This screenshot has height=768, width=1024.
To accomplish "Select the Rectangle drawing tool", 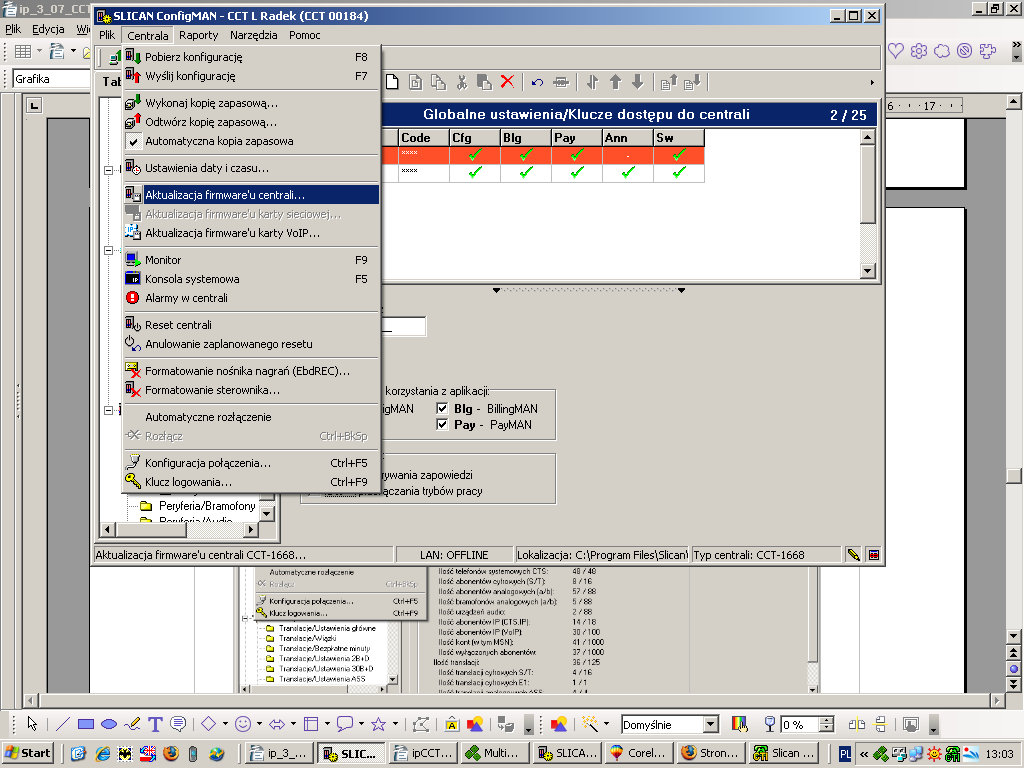I will [86, 724].
